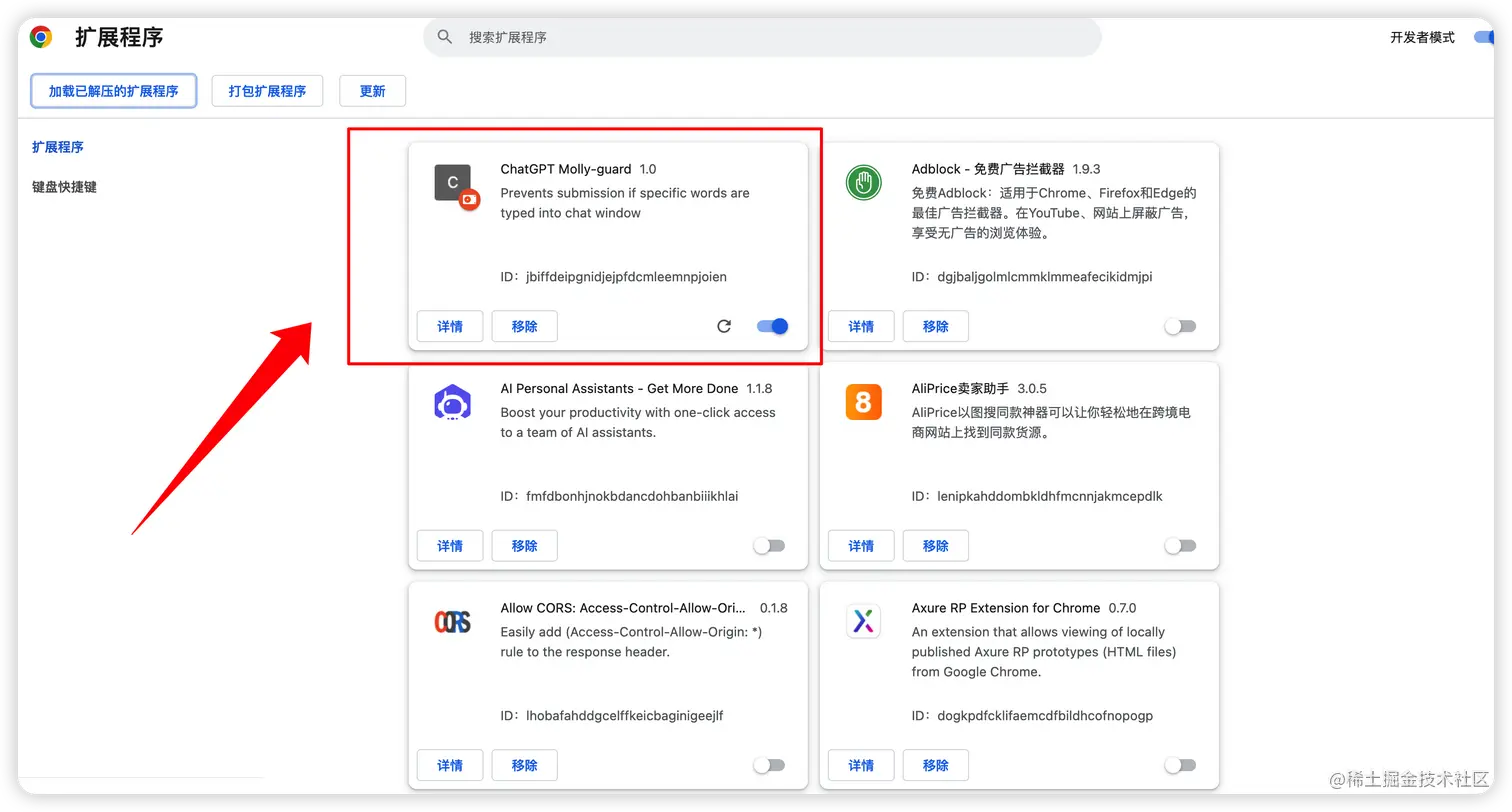Click the 开发者模式 label text
Viewport: 1512px width, 812px height.
click(x=1422, y=37)
